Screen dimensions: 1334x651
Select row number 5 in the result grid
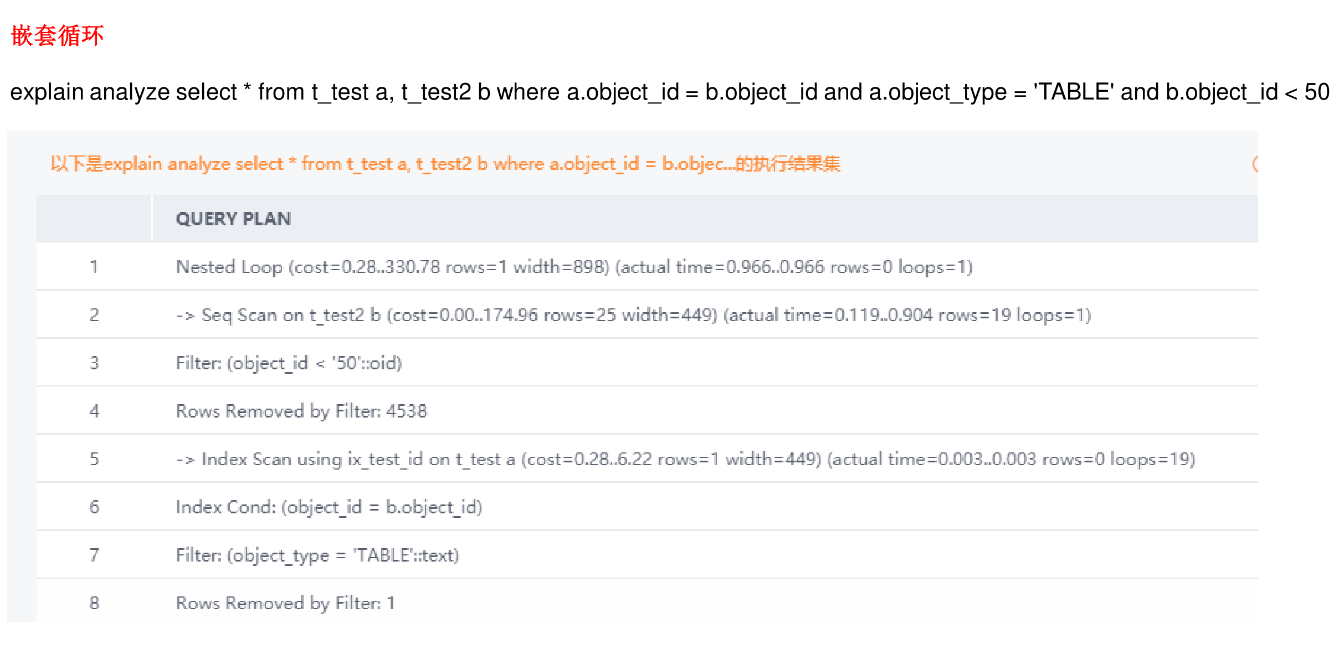pyautogui.click(x=94, y=459)
